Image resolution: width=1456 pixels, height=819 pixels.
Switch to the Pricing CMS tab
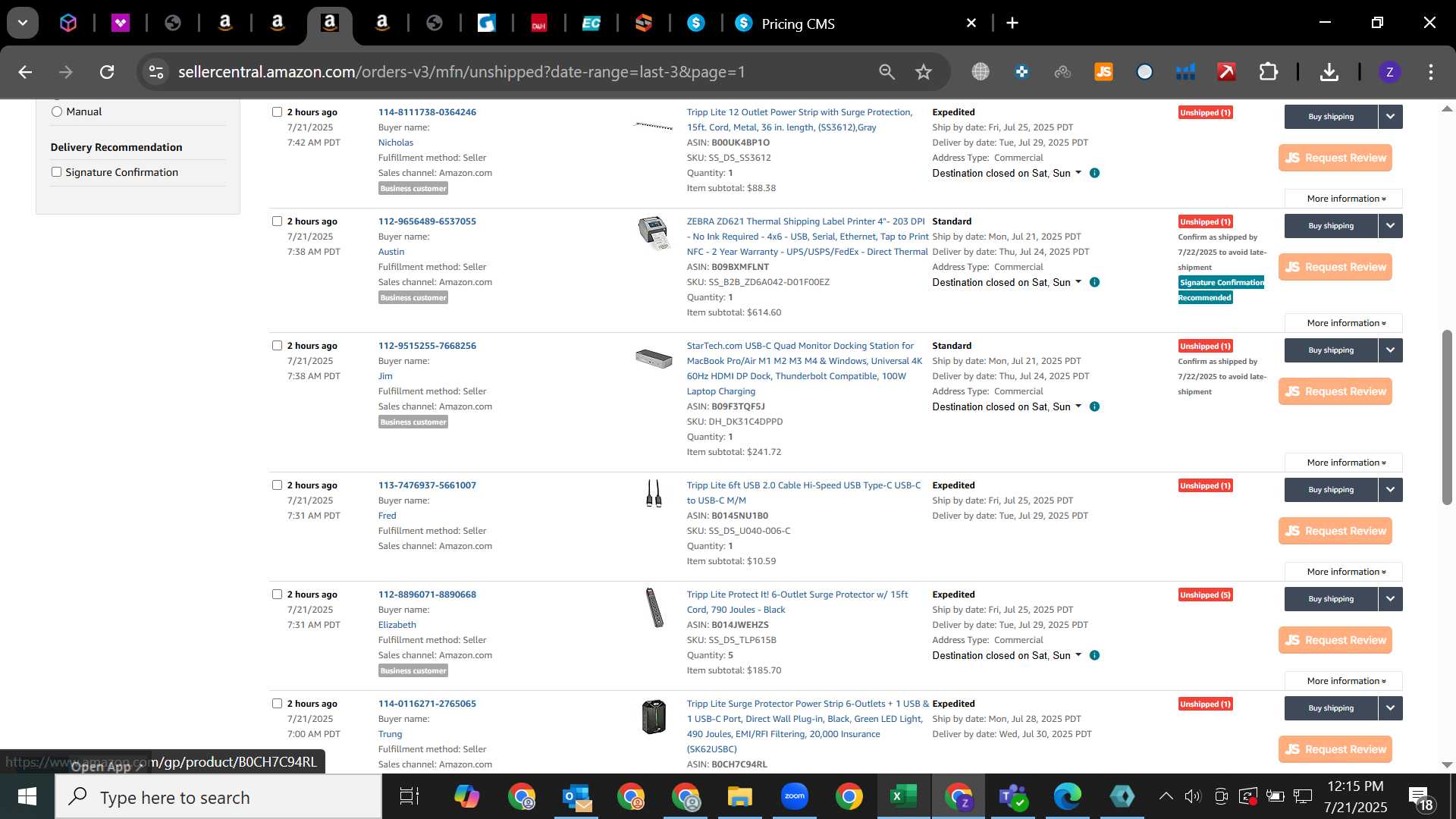click(x=857, y=24)
